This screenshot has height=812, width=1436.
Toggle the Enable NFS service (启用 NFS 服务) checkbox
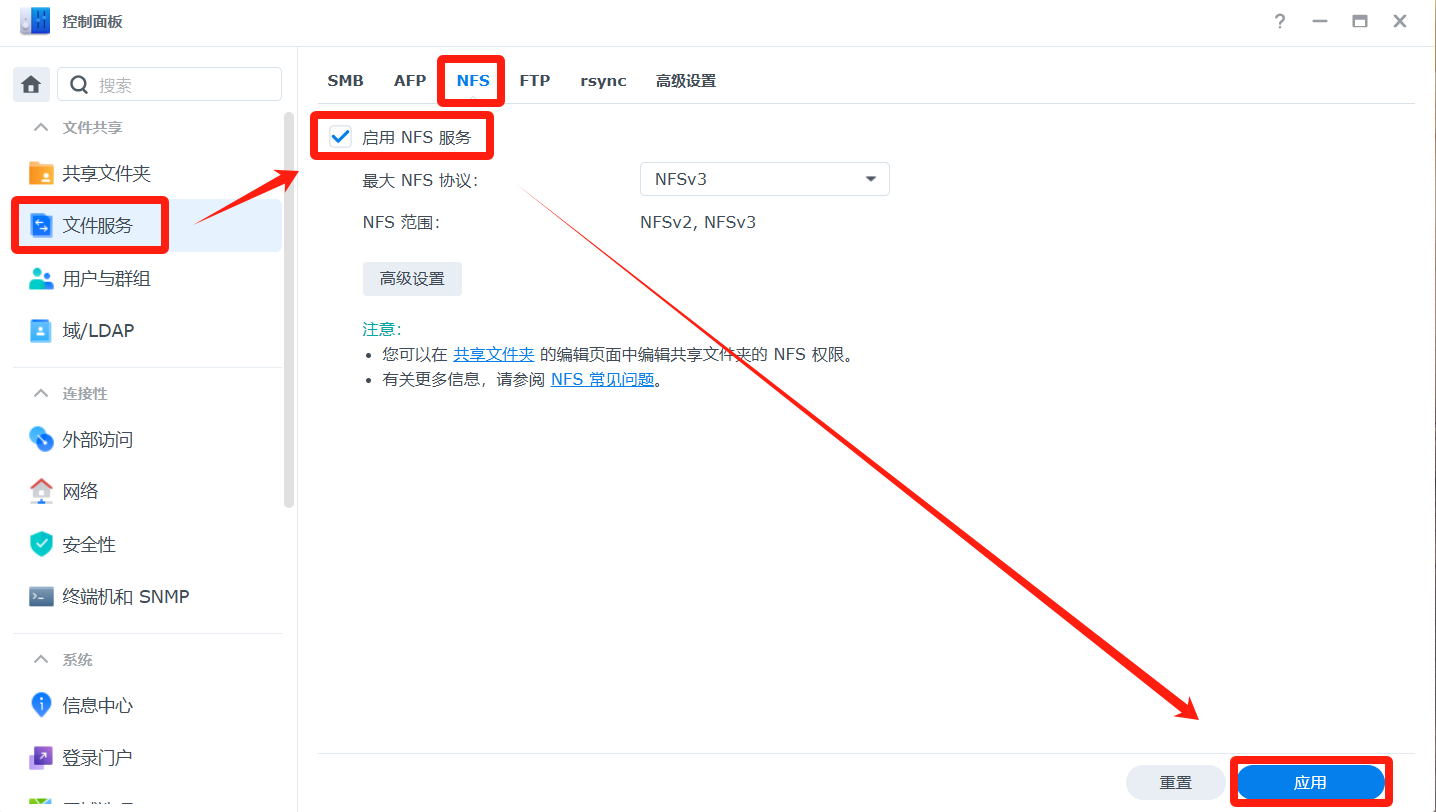point(341,137)
